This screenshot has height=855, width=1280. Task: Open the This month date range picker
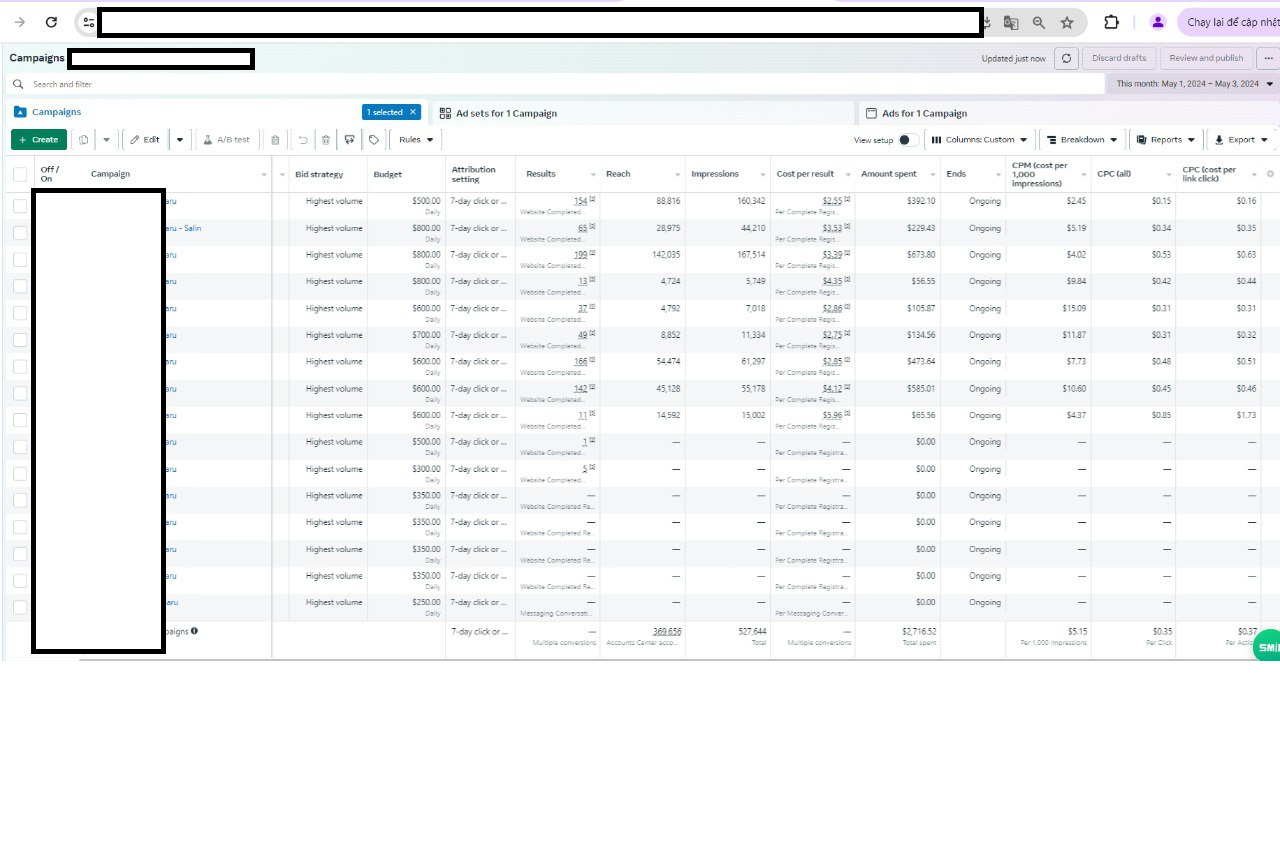1194,84
